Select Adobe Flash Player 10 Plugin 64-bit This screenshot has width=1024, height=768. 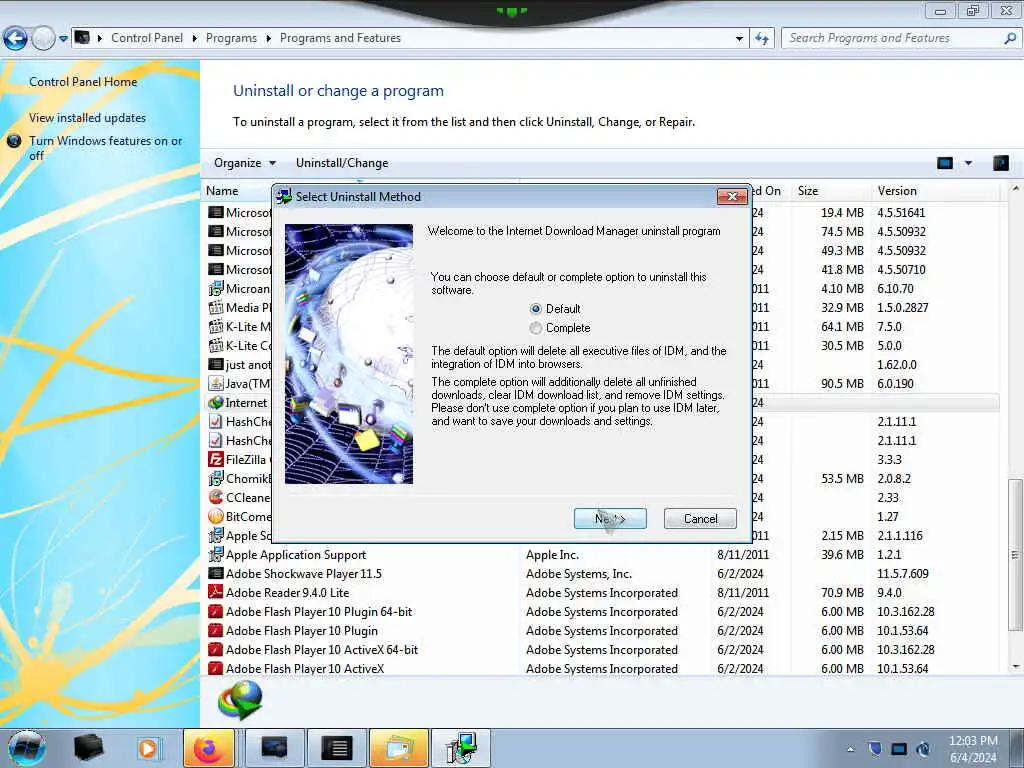602,611
